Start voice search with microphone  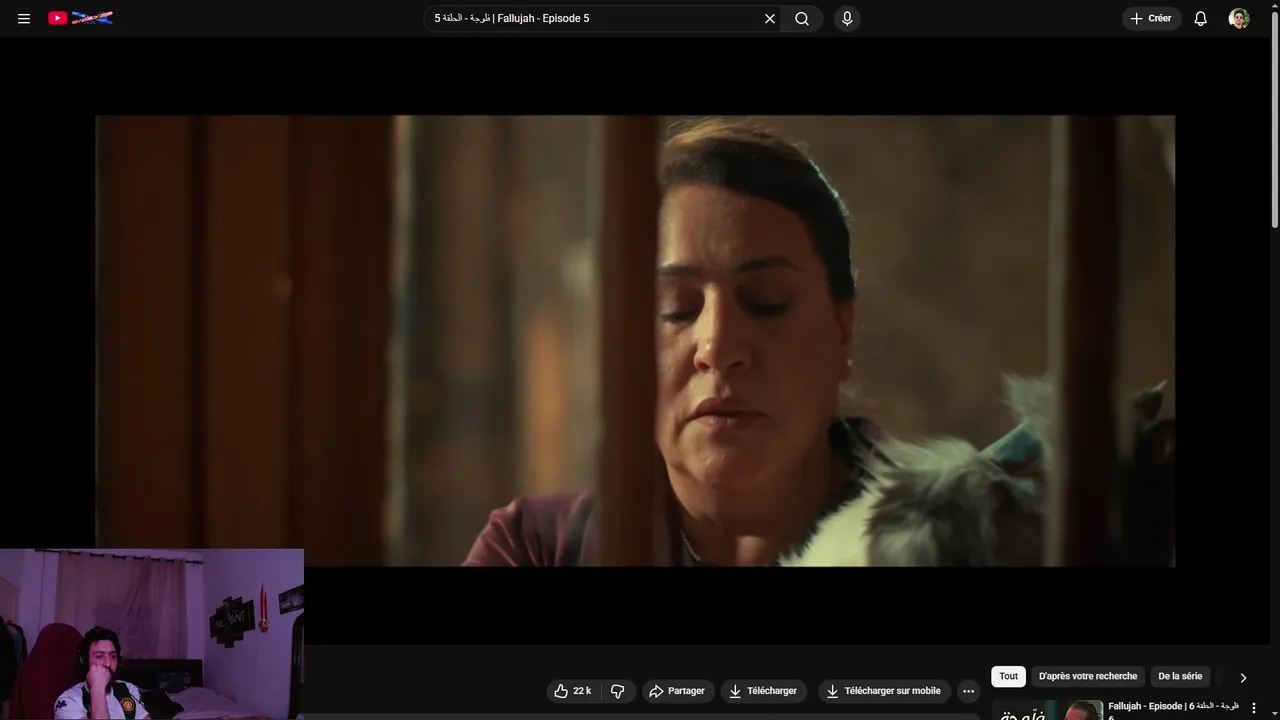(847, 18)
